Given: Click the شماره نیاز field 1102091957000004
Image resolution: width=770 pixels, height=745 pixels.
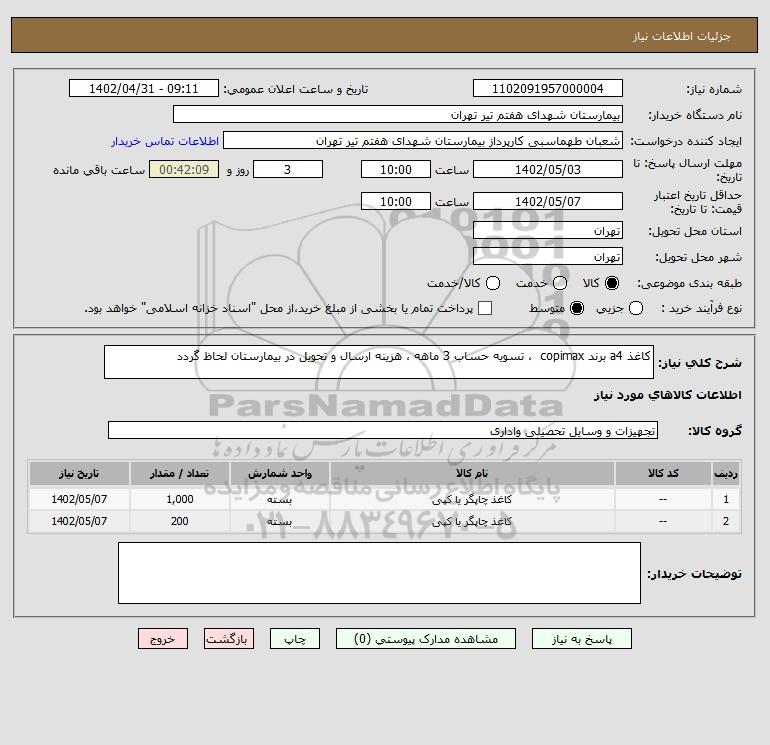Looking at the screenshot, I should point(548,88).
